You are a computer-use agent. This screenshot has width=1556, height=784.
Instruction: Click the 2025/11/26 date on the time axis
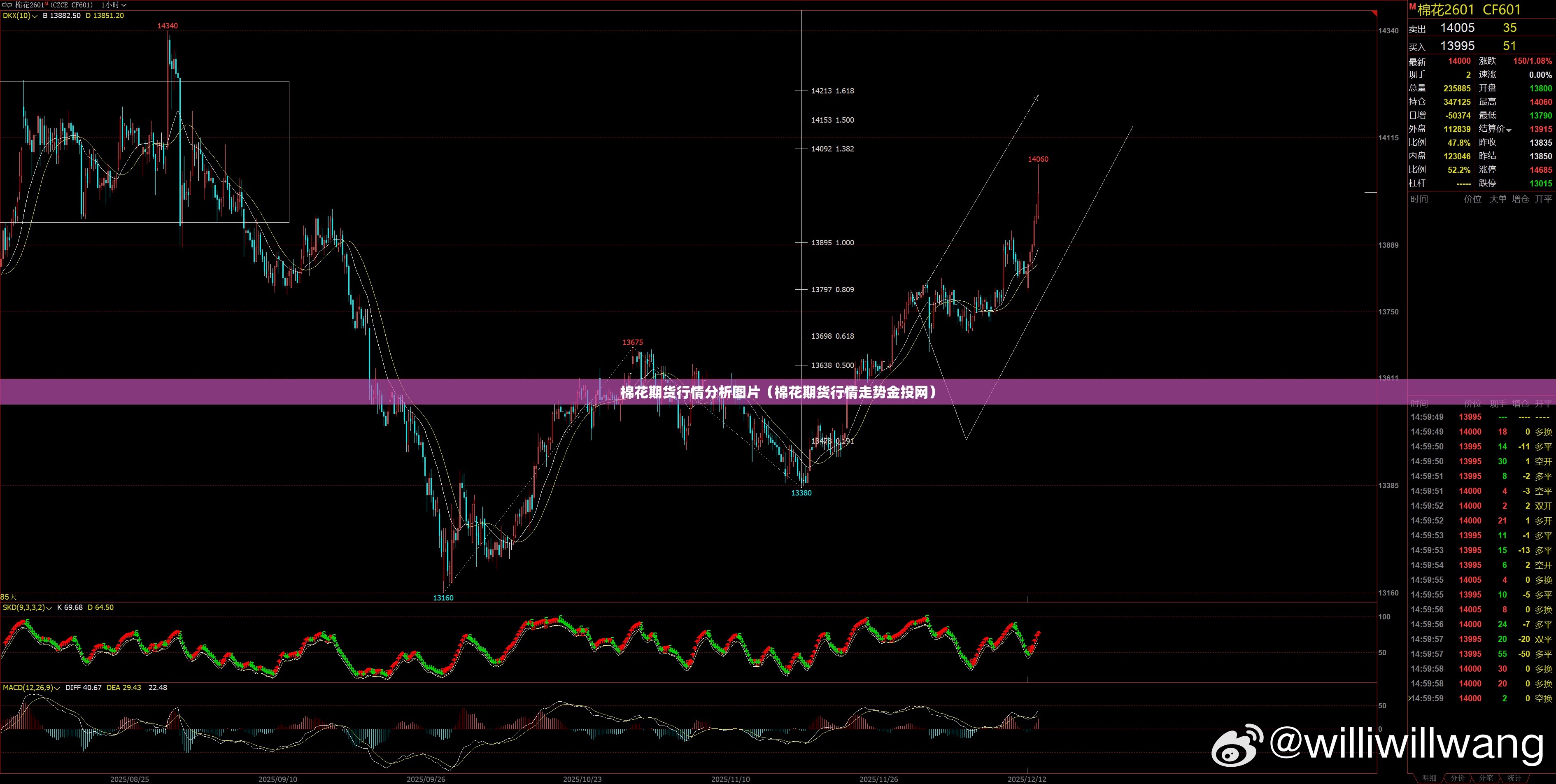click(878, 779)
